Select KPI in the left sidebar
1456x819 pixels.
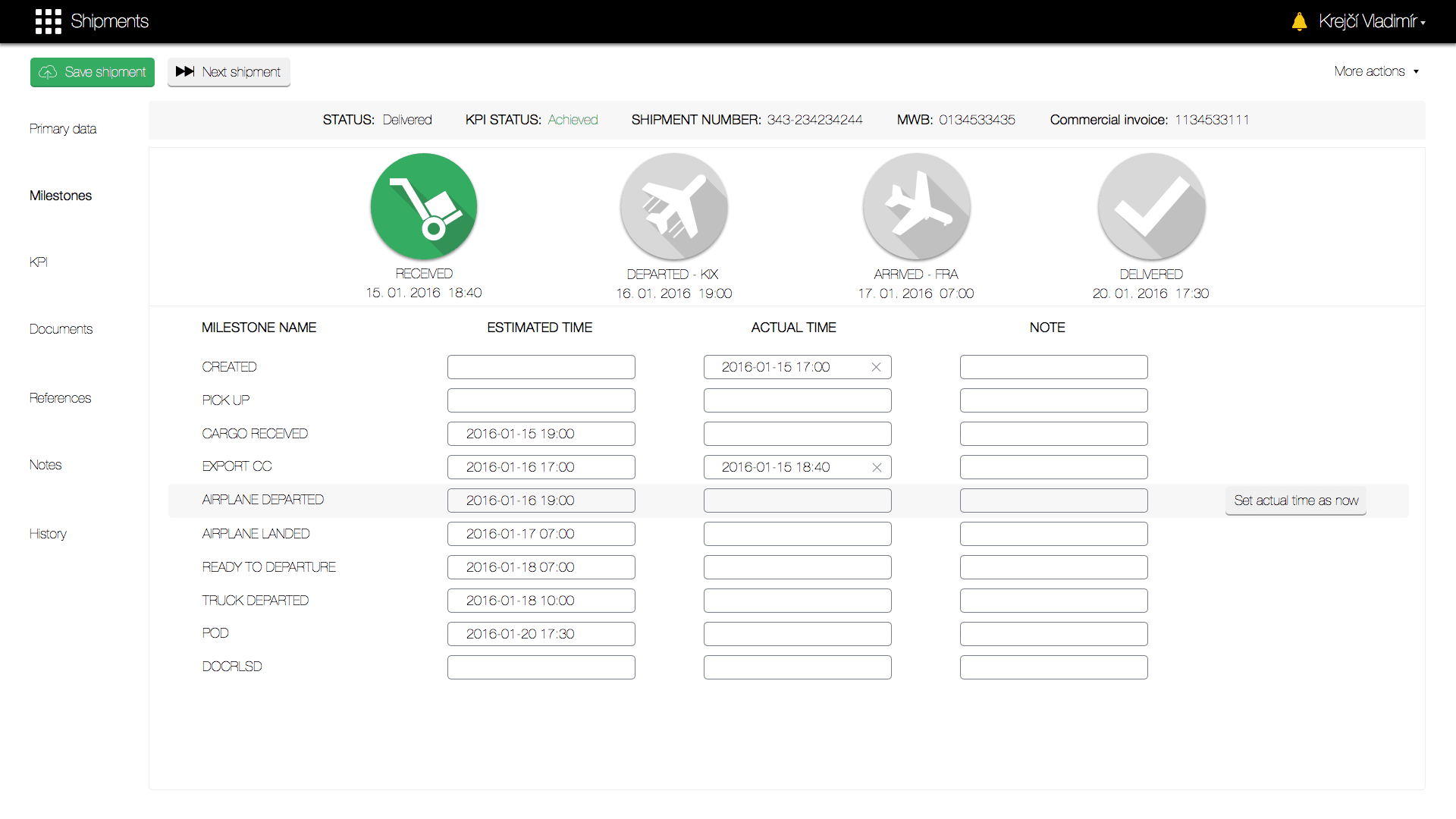click(38, 262)
